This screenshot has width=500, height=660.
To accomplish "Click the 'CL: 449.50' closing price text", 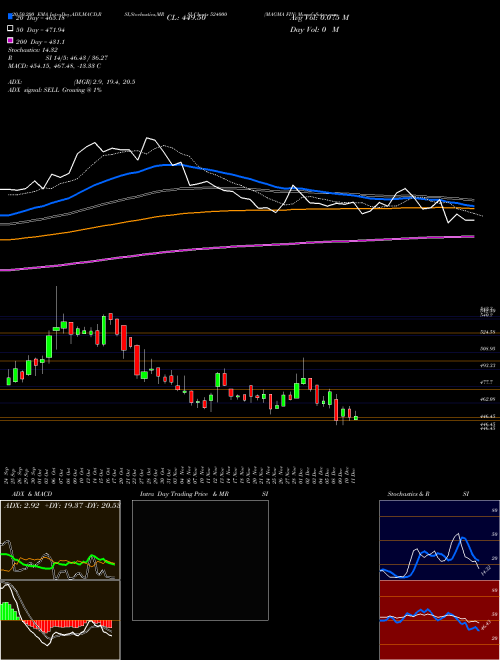I will [x=186, y=18].
